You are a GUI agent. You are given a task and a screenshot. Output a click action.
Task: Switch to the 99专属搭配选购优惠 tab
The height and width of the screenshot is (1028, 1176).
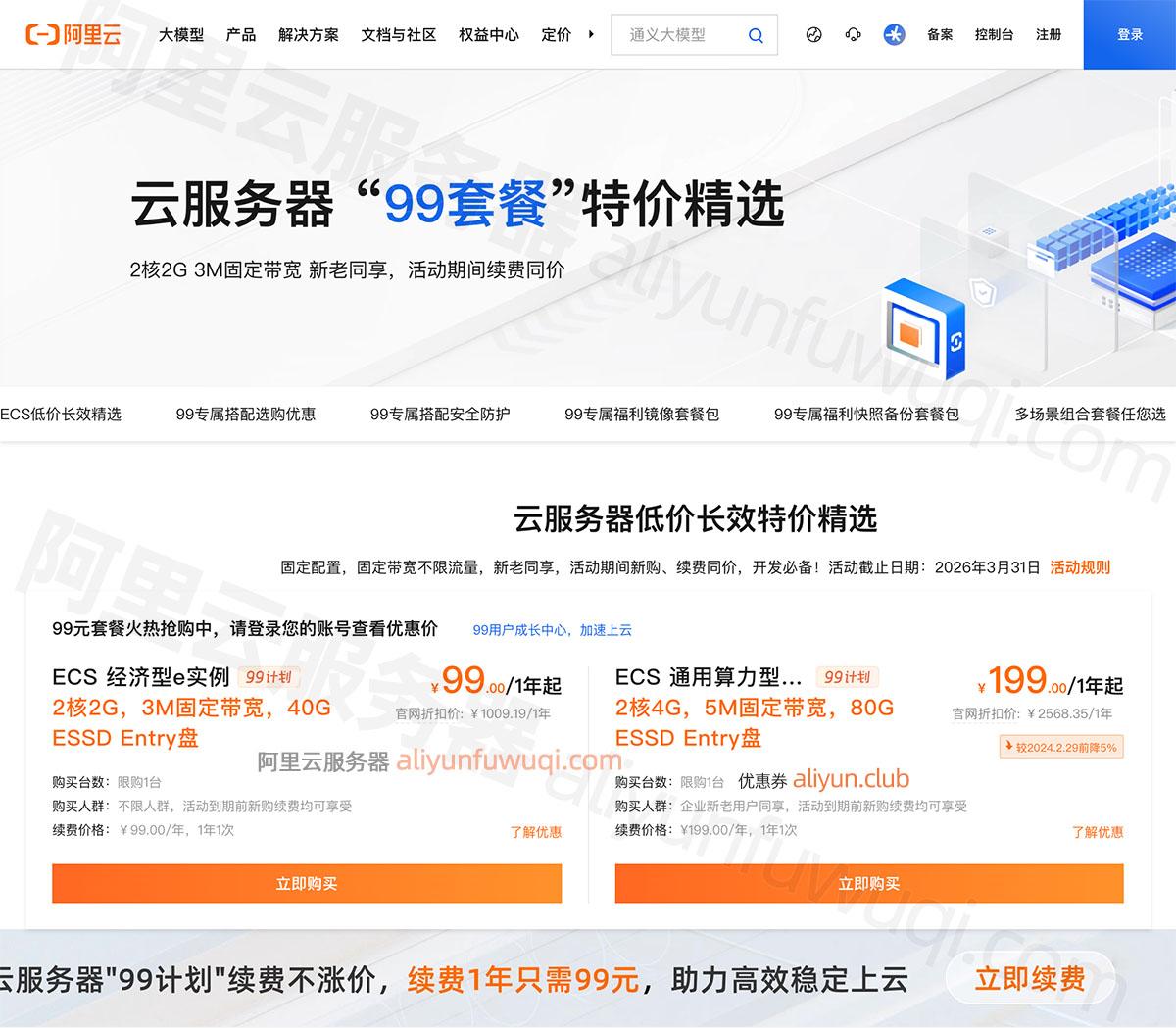246,414
